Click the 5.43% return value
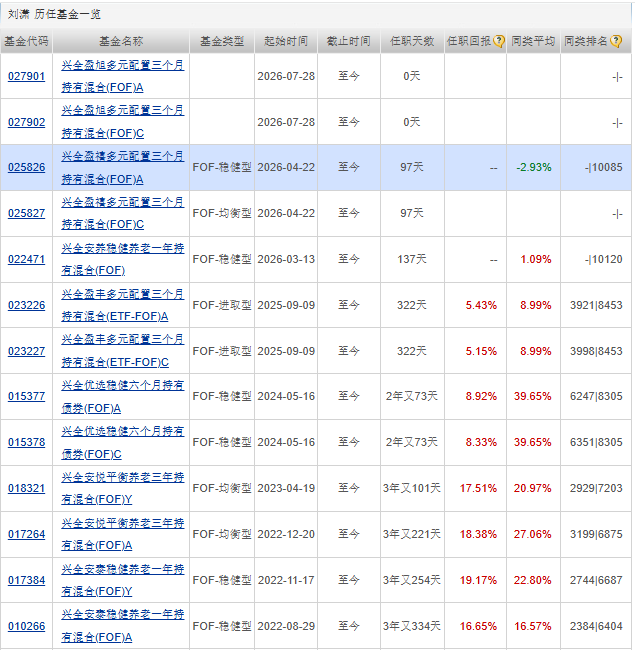This screenshot has width=635, height=650. pyautogui.click(x=481, y=306)
